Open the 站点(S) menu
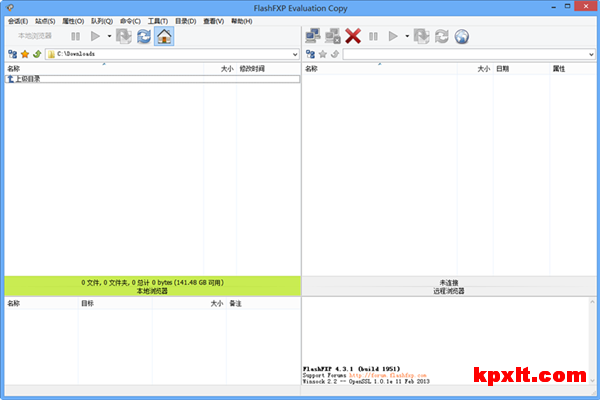This screenshot has width=600, height=400. click(x=44, y=20)
